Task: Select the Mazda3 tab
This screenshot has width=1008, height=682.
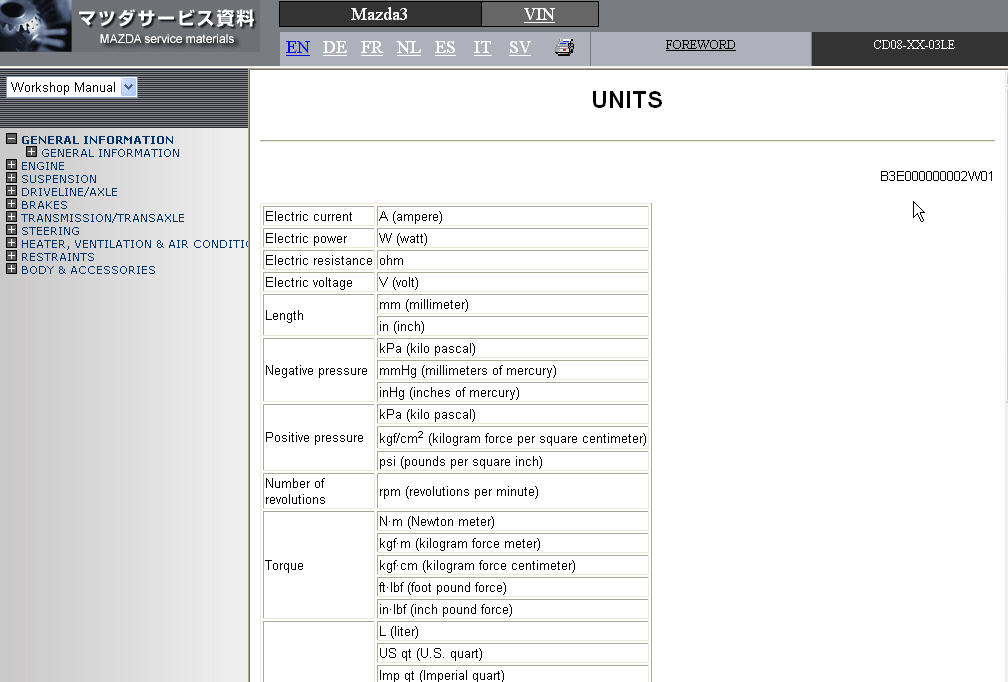Action: pos(380,14)
